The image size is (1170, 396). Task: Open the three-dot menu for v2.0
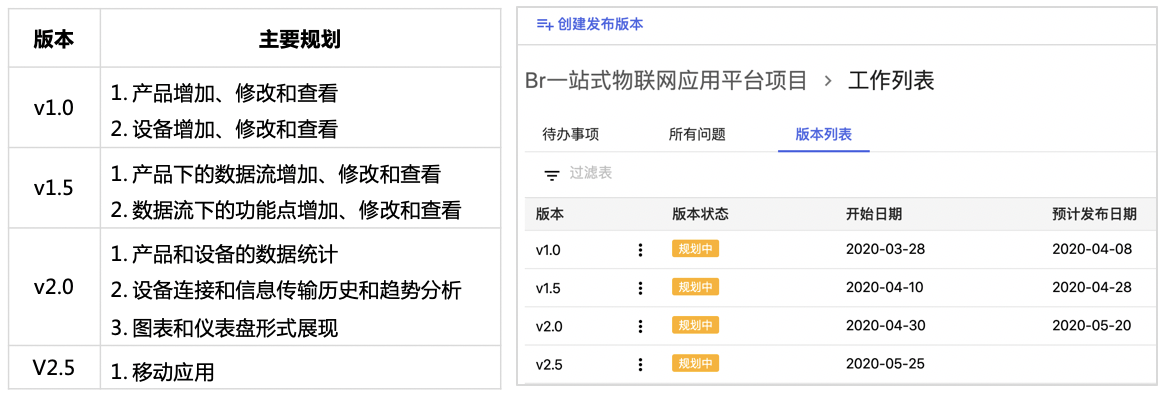pyautogui.click(x=639, y=326)
